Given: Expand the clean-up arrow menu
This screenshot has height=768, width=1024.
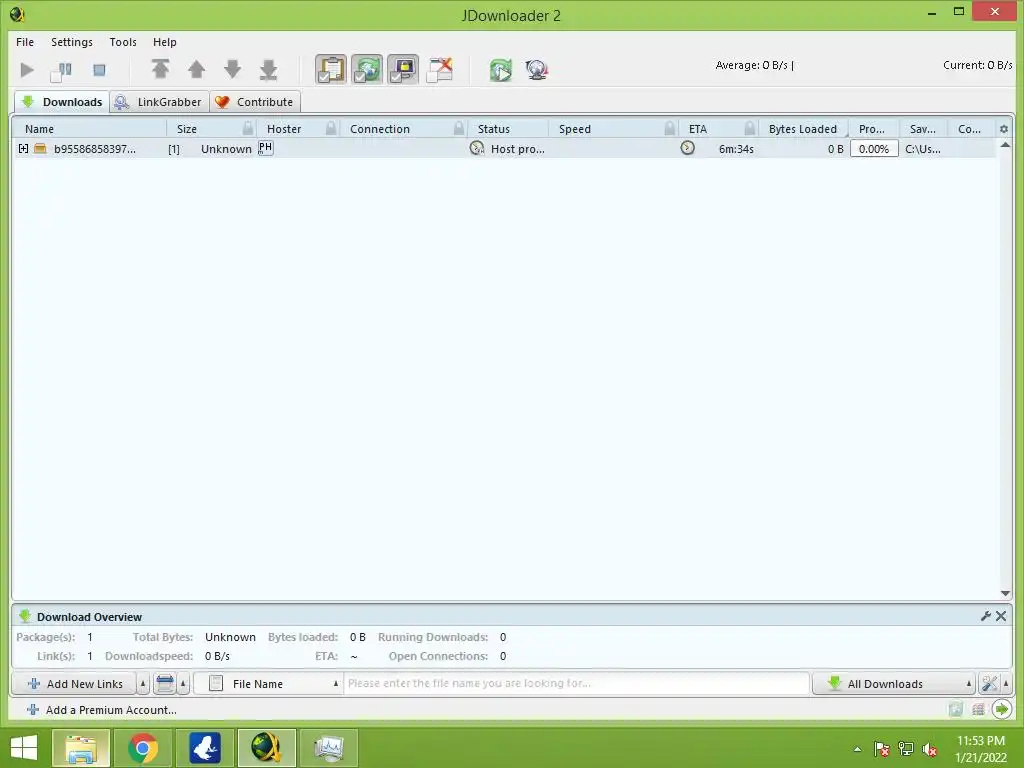Looking at the screenshot, I should pyautogui.click(x=184, y=684).
